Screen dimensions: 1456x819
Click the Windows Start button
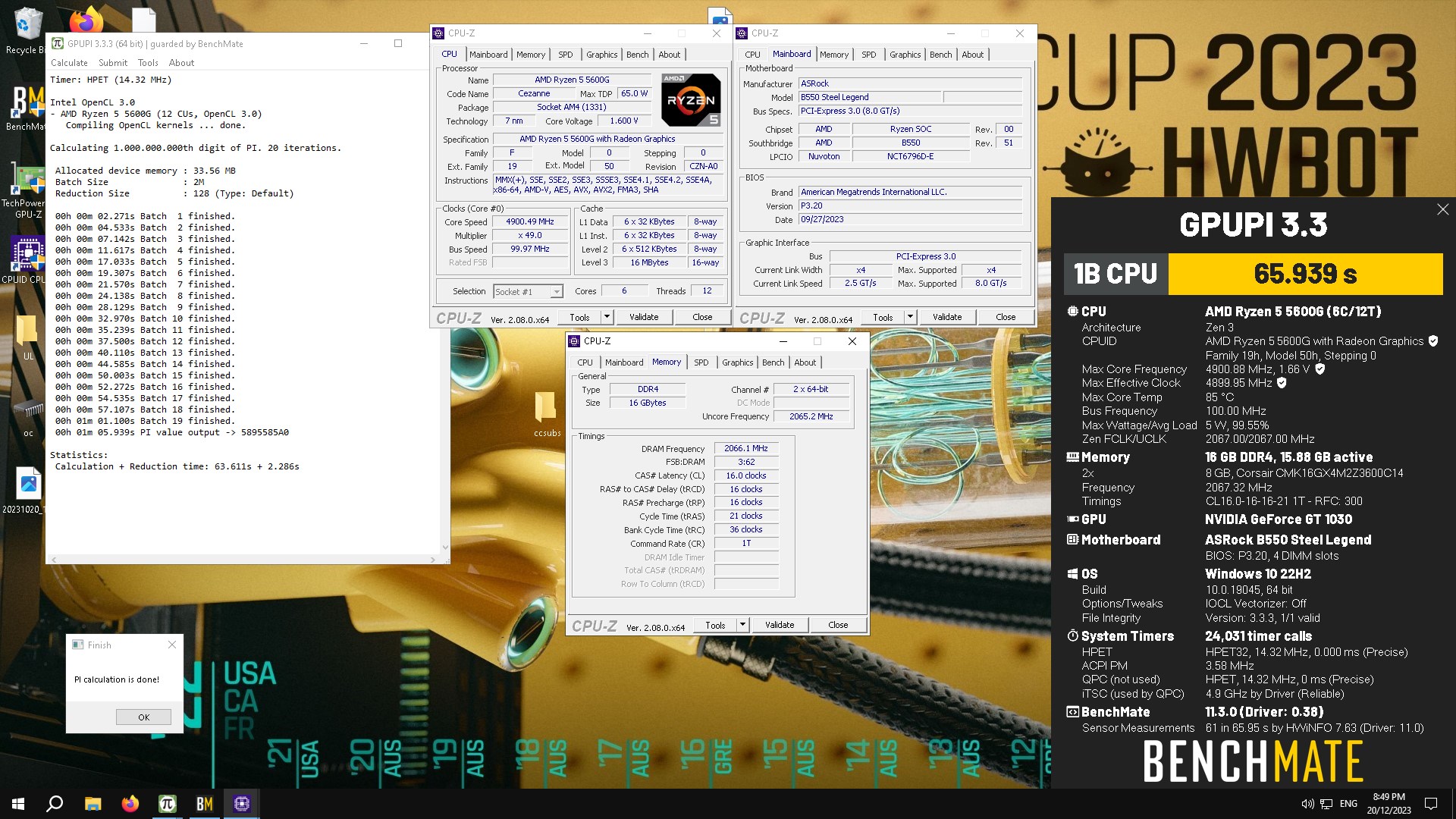(x=18, y=804)
